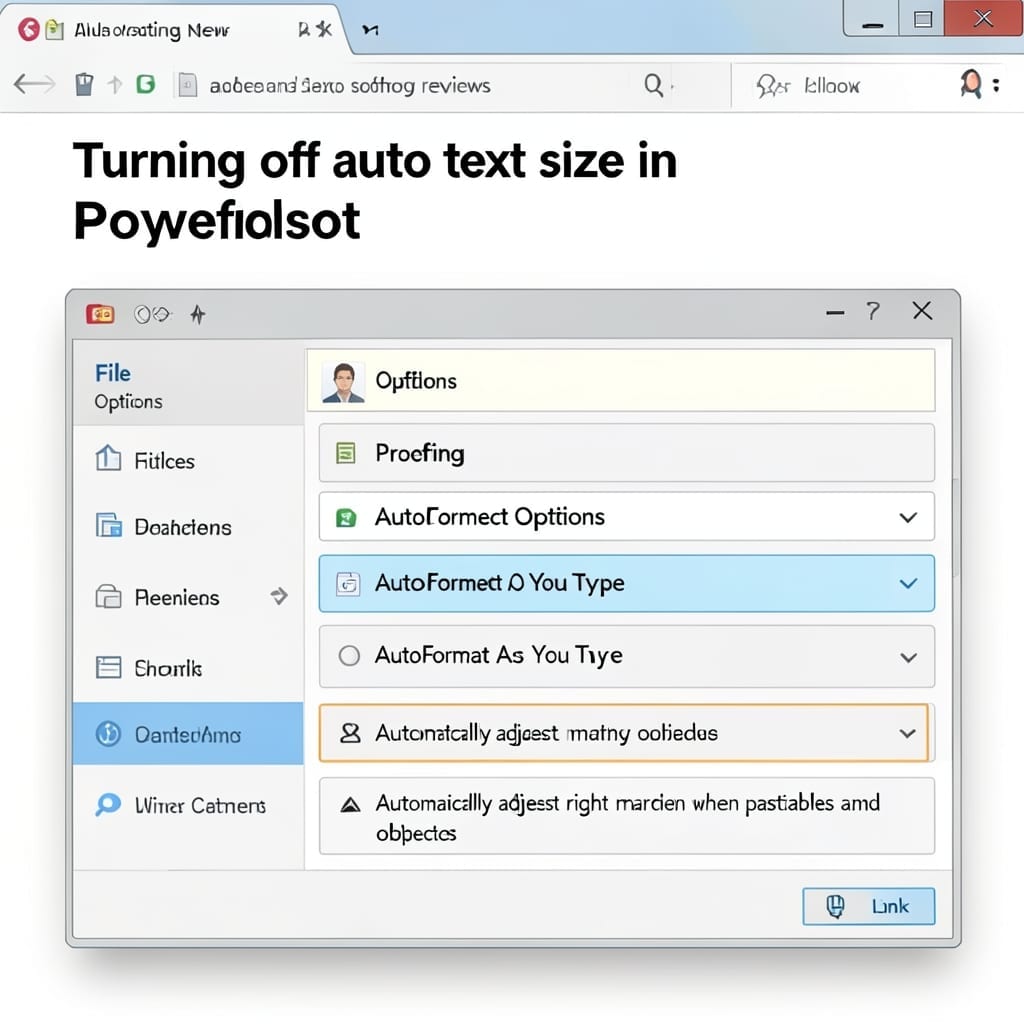Click the Opftions header row with avatar

(x=621, y=380)
